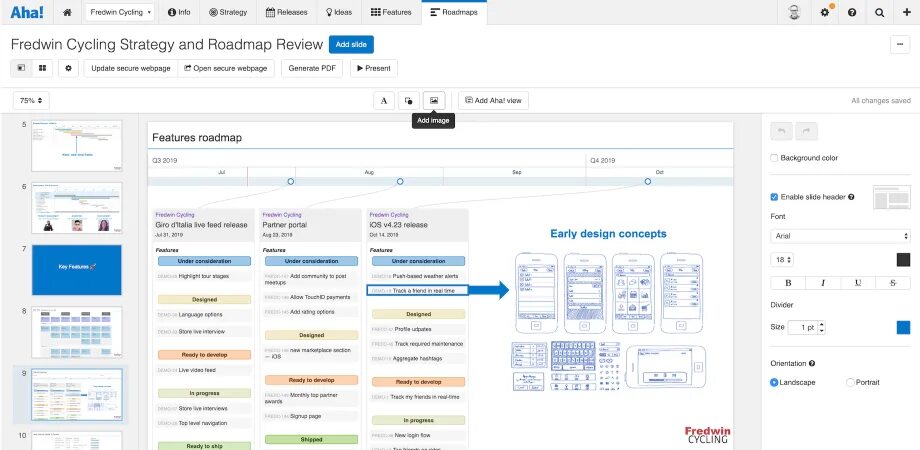Open the Roadmaps tab
The image size is (920, 450).
pyautogui.click(x=454, y=12)
